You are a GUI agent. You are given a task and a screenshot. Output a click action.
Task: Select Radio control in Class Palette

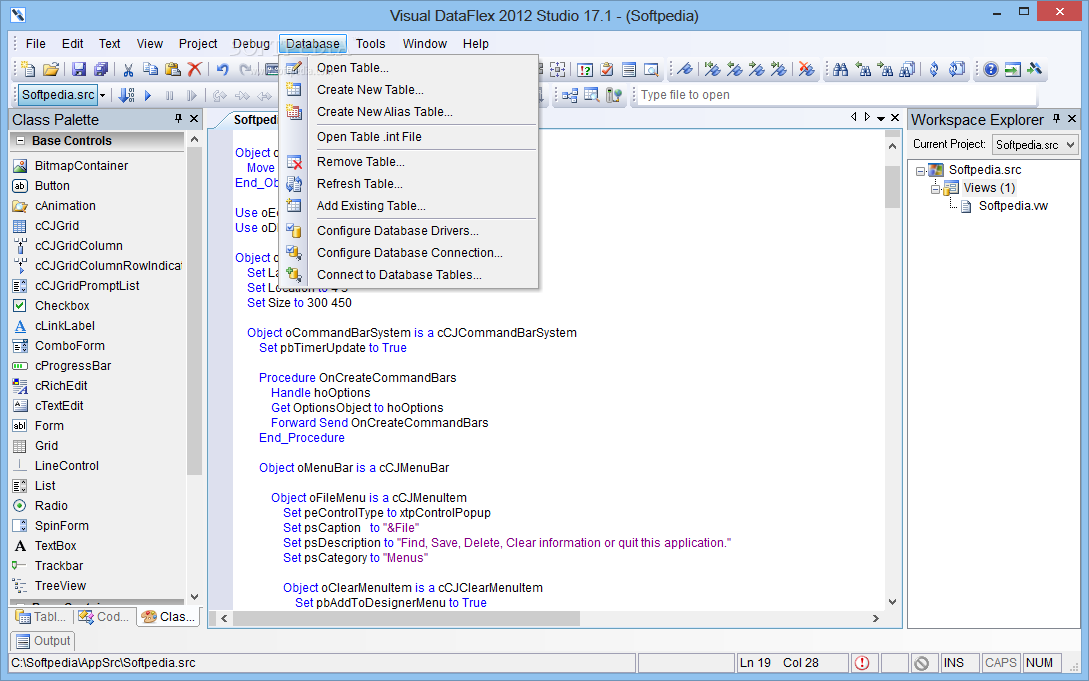51,505
